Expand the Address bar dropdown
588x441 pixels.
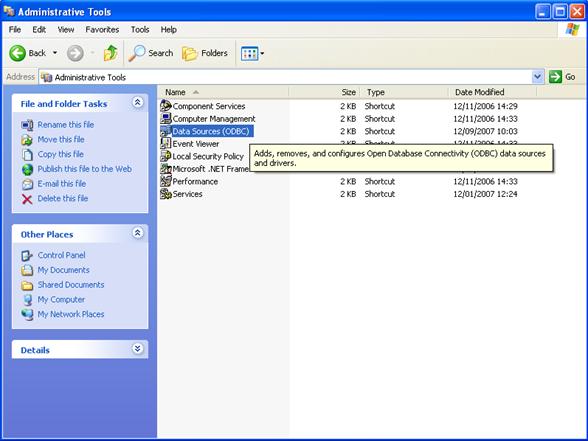tap(537, 77)
